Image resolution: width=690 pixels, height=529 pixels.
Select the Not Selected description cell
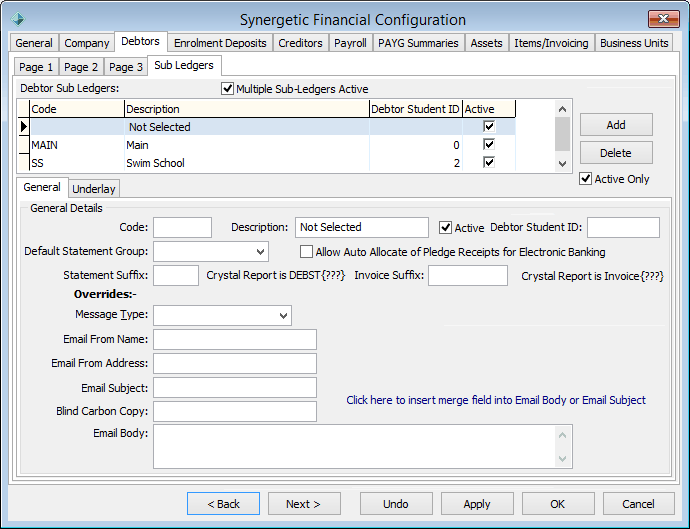coord(247,127)
